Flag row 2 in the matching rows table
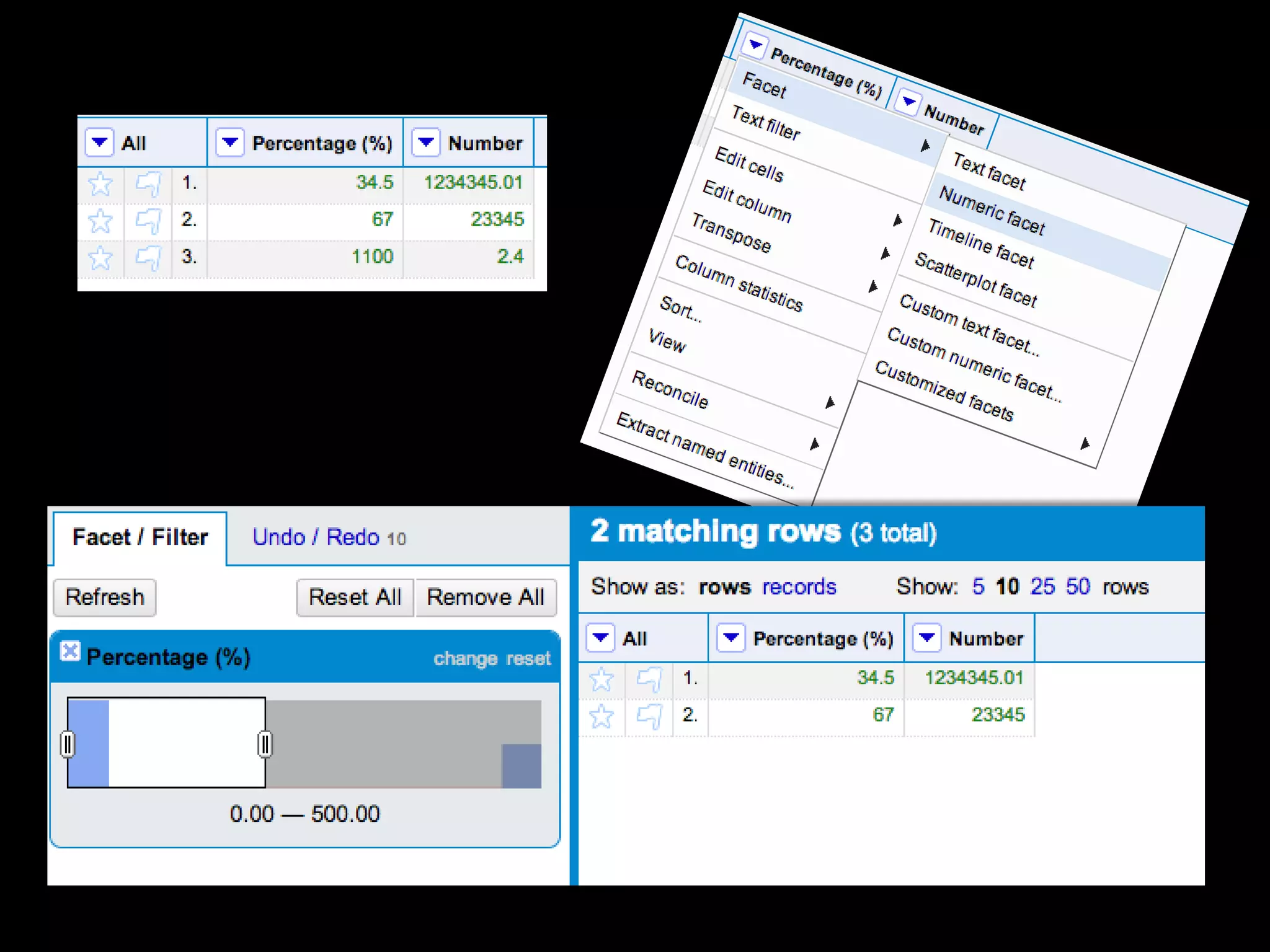The image size is (1270, 952). coord(649,716)
